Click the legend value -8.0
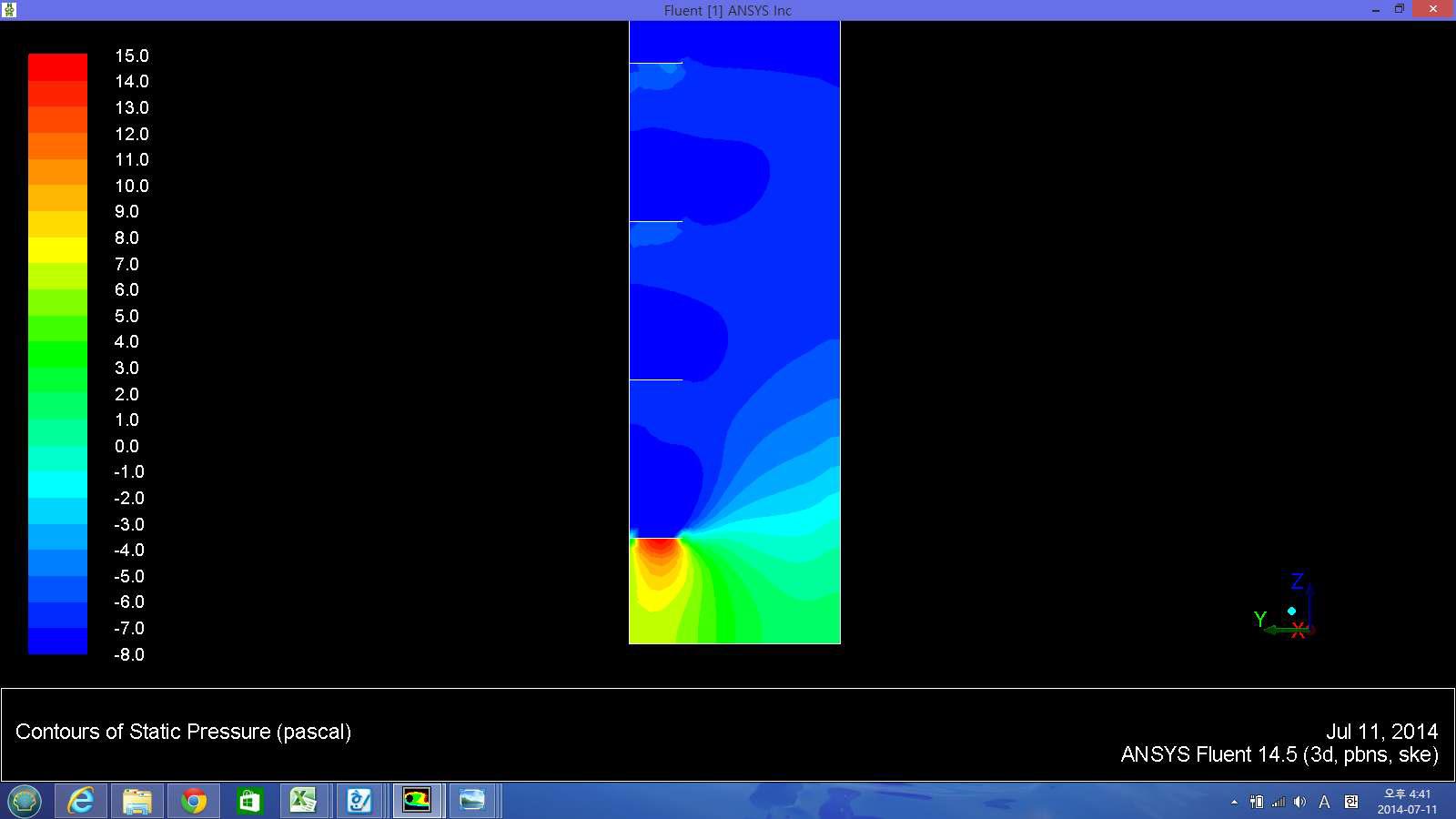Image resolution: width=1456 pixels, height=819 pixels. tap(129, 654)
